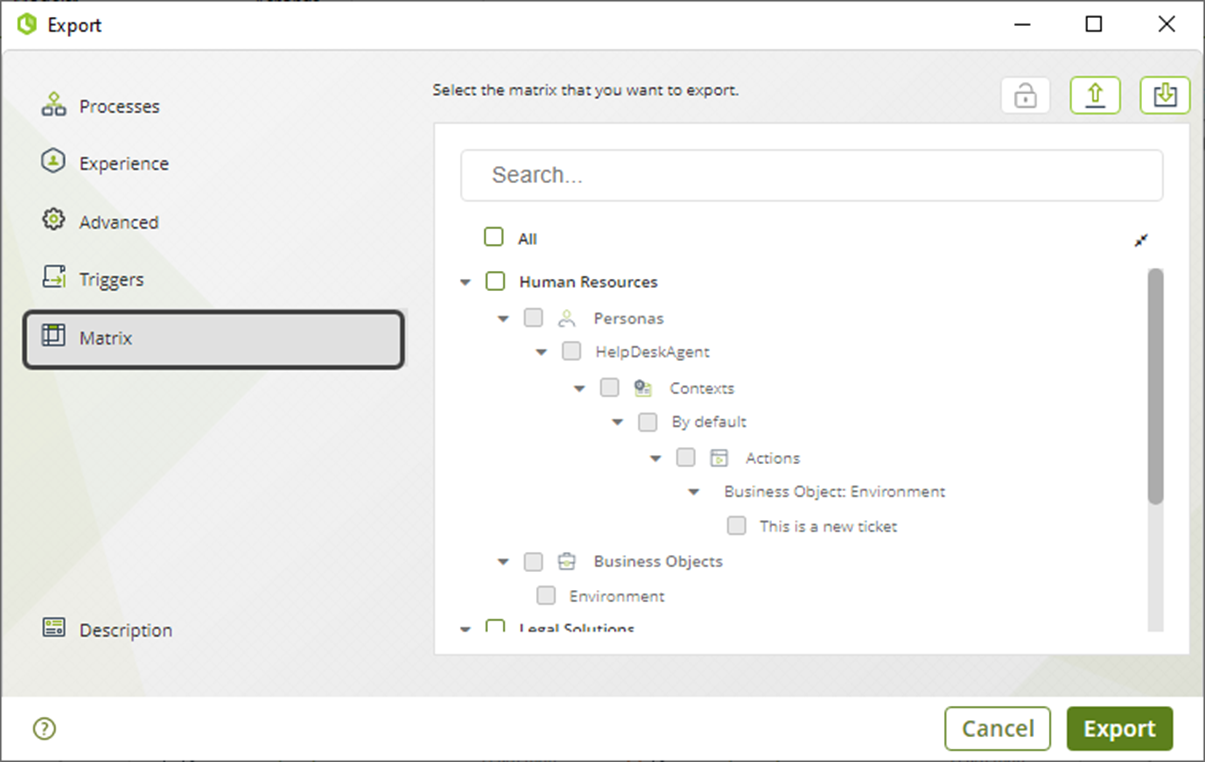Collapse the Personas node
1205x762 pixels.
[x=504, y=319]
